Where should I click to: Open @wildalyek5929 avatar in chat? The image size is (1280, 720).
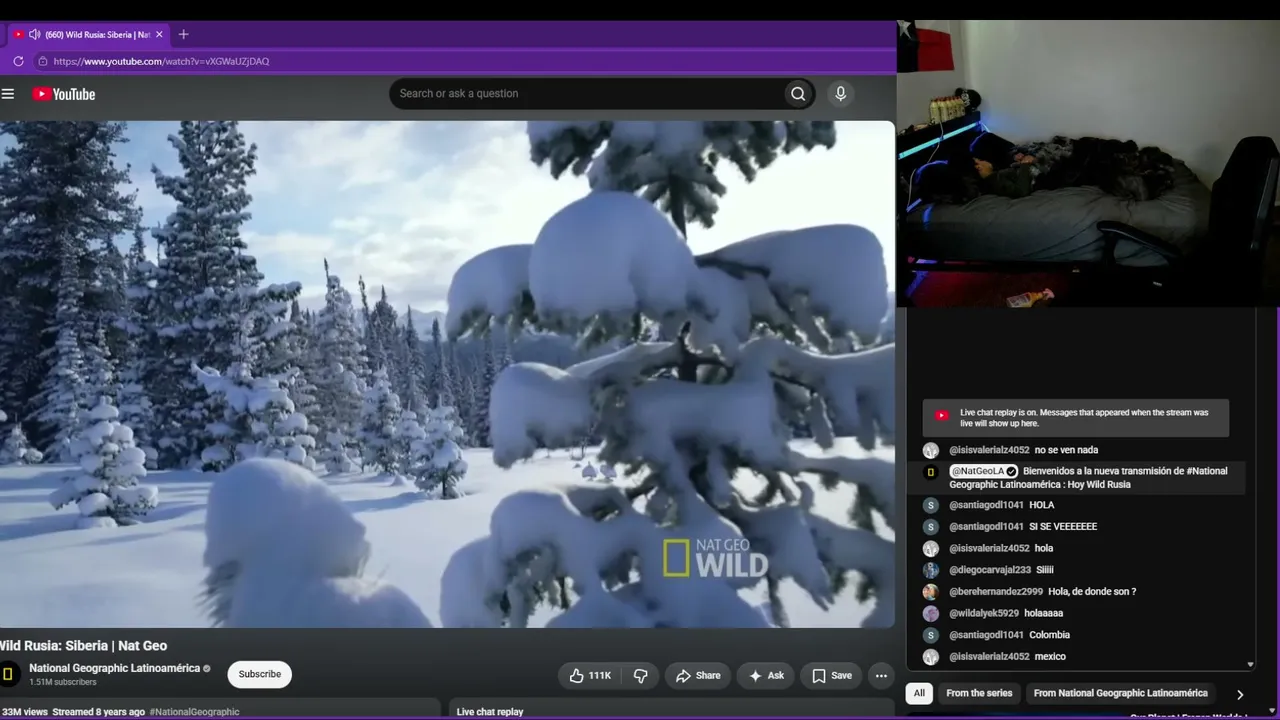pos(931,613)
